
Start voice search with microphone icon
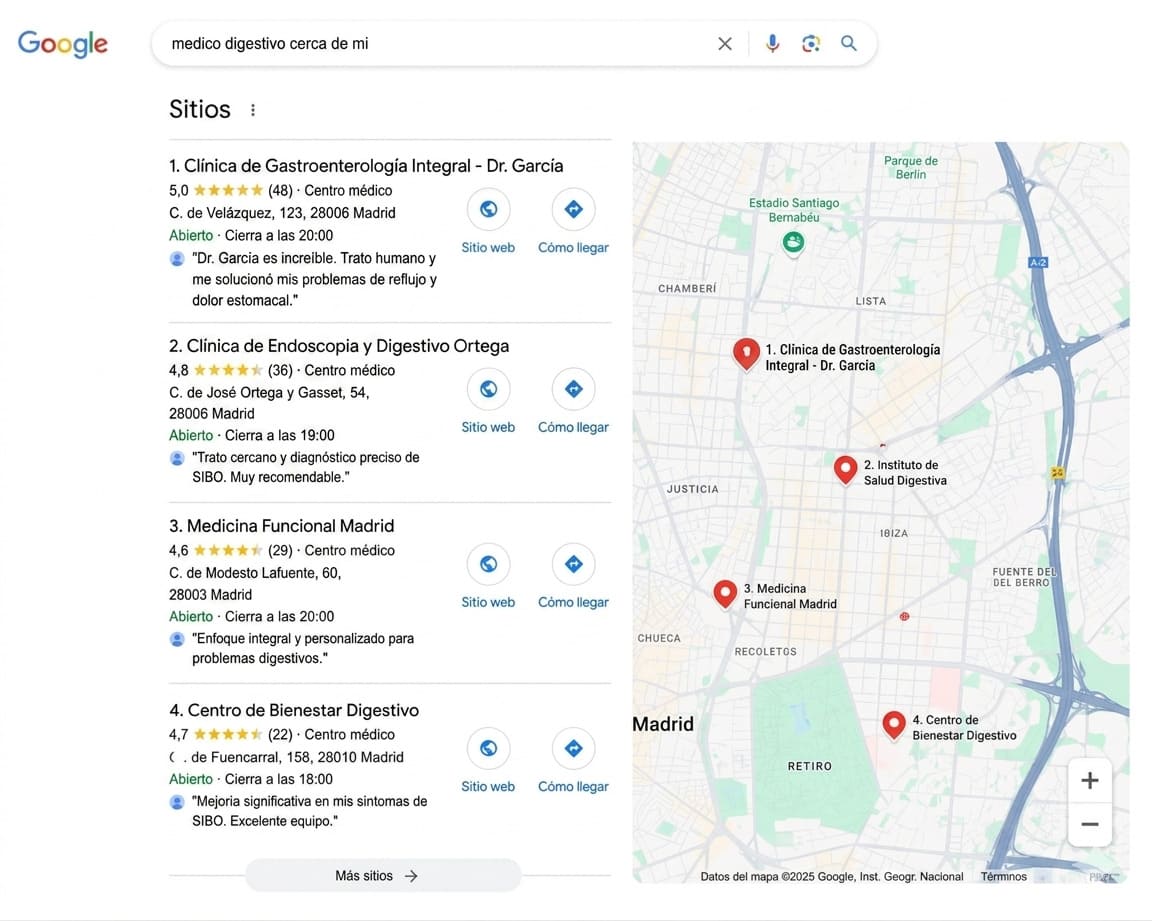772,44
